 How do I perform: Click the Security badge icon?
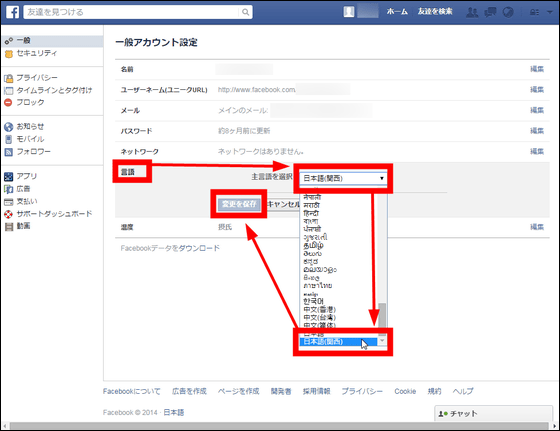point(9,54)
